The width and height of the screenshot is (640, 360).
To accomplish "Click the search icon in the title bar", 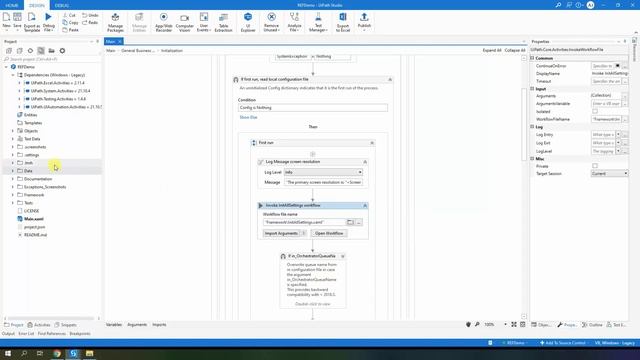I will (558, 5).
